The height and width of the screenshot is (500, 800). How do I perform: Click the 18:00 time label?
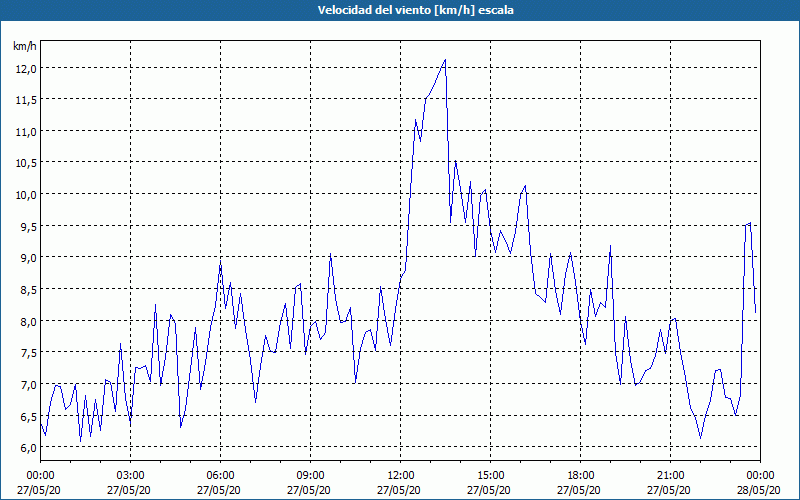tap(581, 476)
